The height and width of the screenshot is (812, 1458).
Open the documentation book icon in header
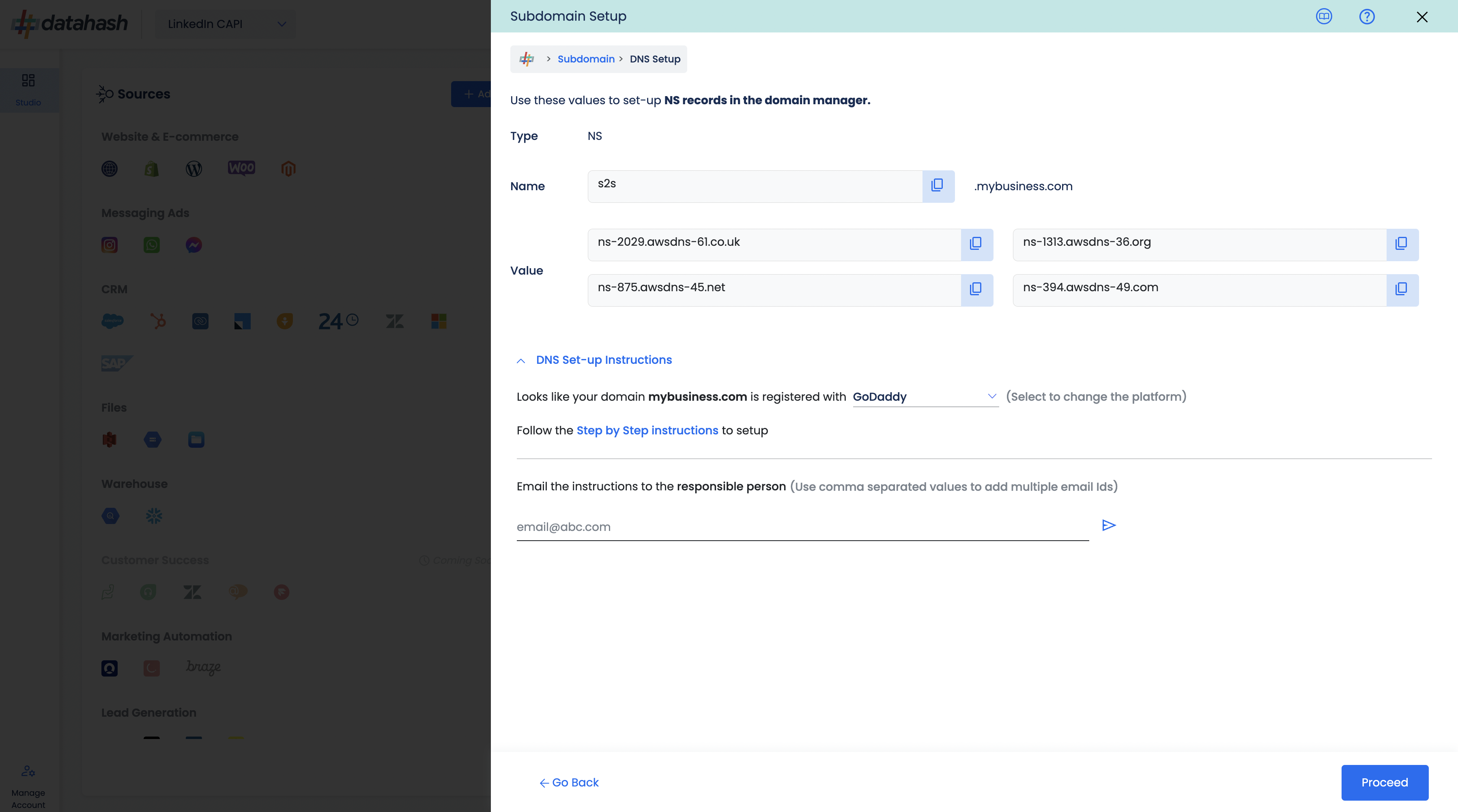[1324, 16]
